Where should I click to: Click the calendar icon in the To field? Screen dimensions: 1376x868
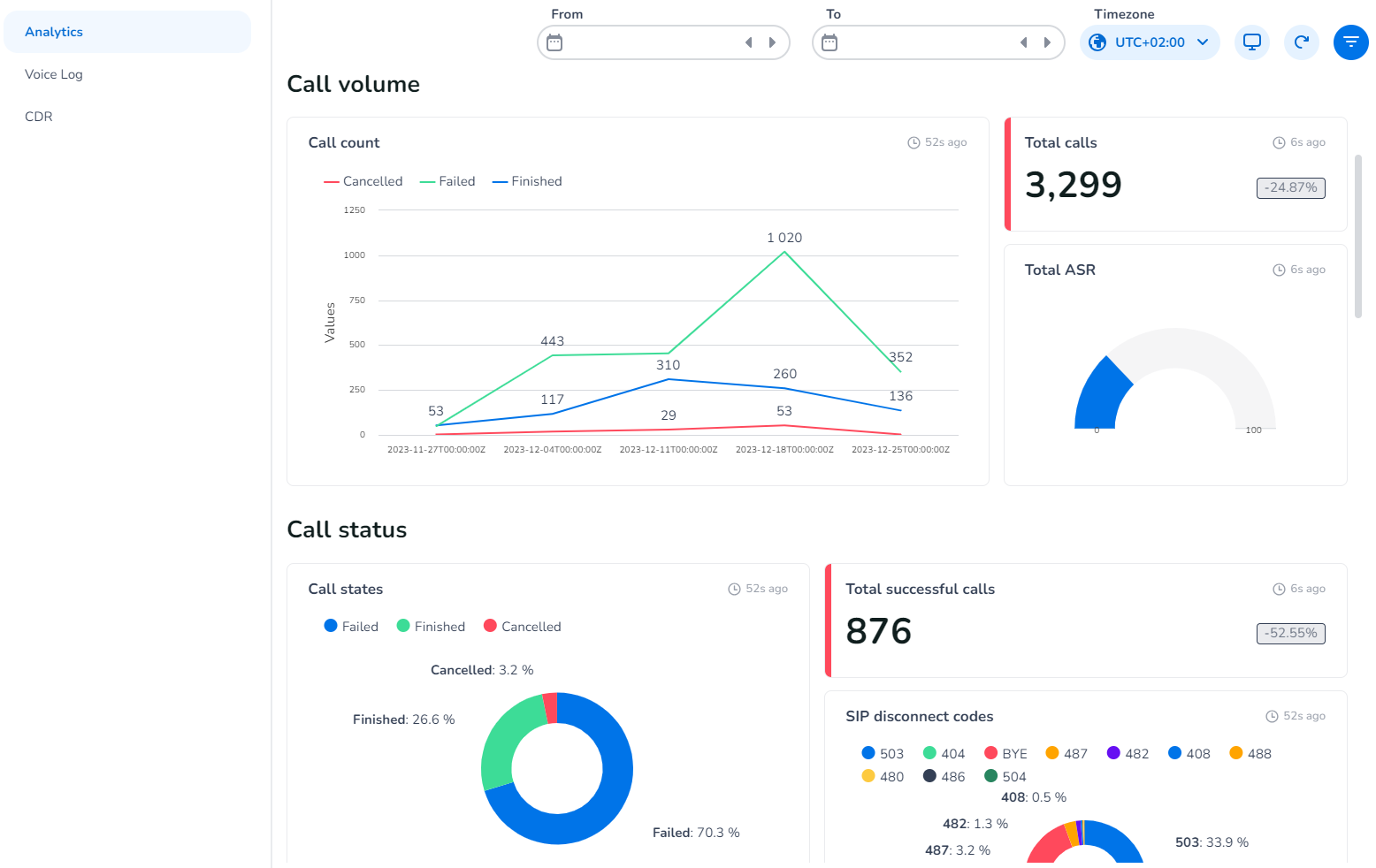(x=829, y=42)
